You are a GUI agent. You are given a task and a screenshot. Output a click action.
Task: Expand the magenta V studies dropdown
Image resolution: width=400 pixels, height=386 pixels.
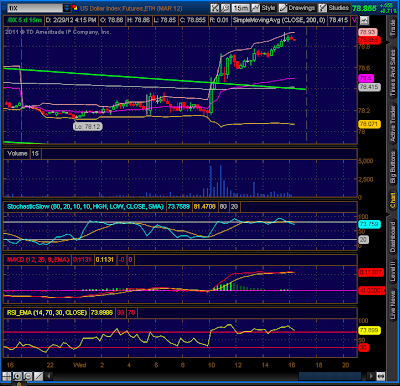354,20
